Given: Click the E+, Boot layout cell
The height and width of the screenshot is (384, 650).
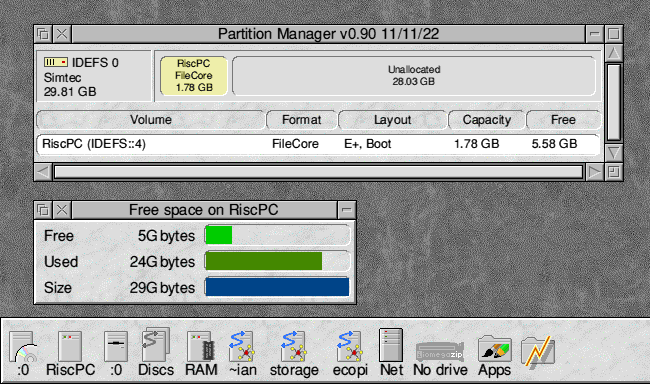Looking at the screenshot, I should click(368, 144).
